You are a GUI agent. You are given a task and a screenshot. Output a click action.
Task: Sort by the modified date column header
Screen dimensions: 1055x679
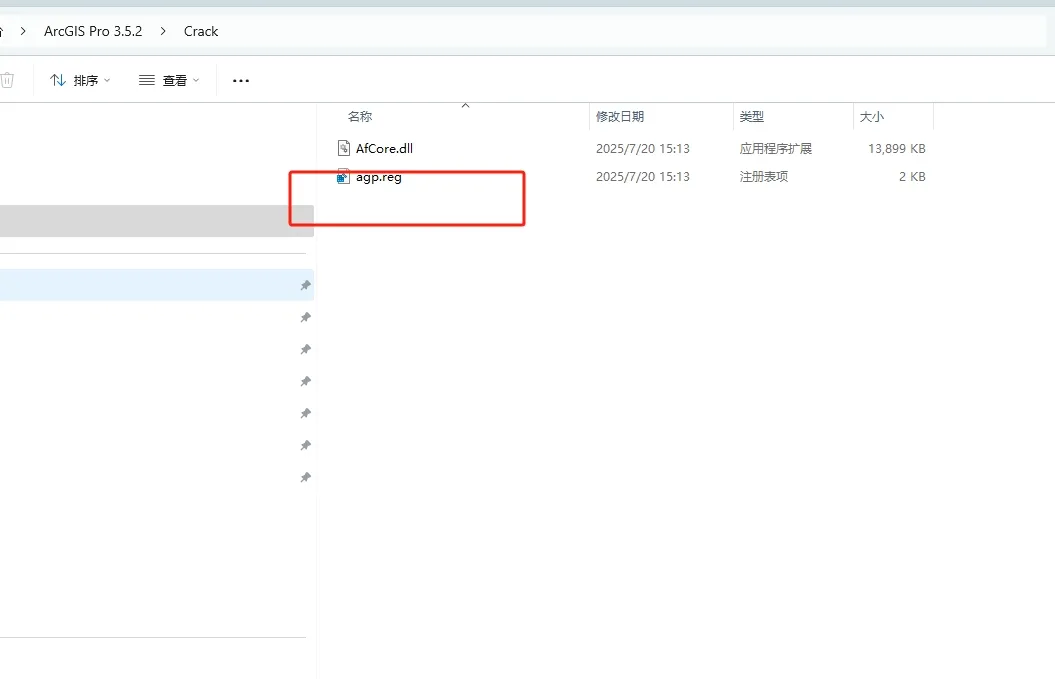pyautogui.click(x=620, y=116)
